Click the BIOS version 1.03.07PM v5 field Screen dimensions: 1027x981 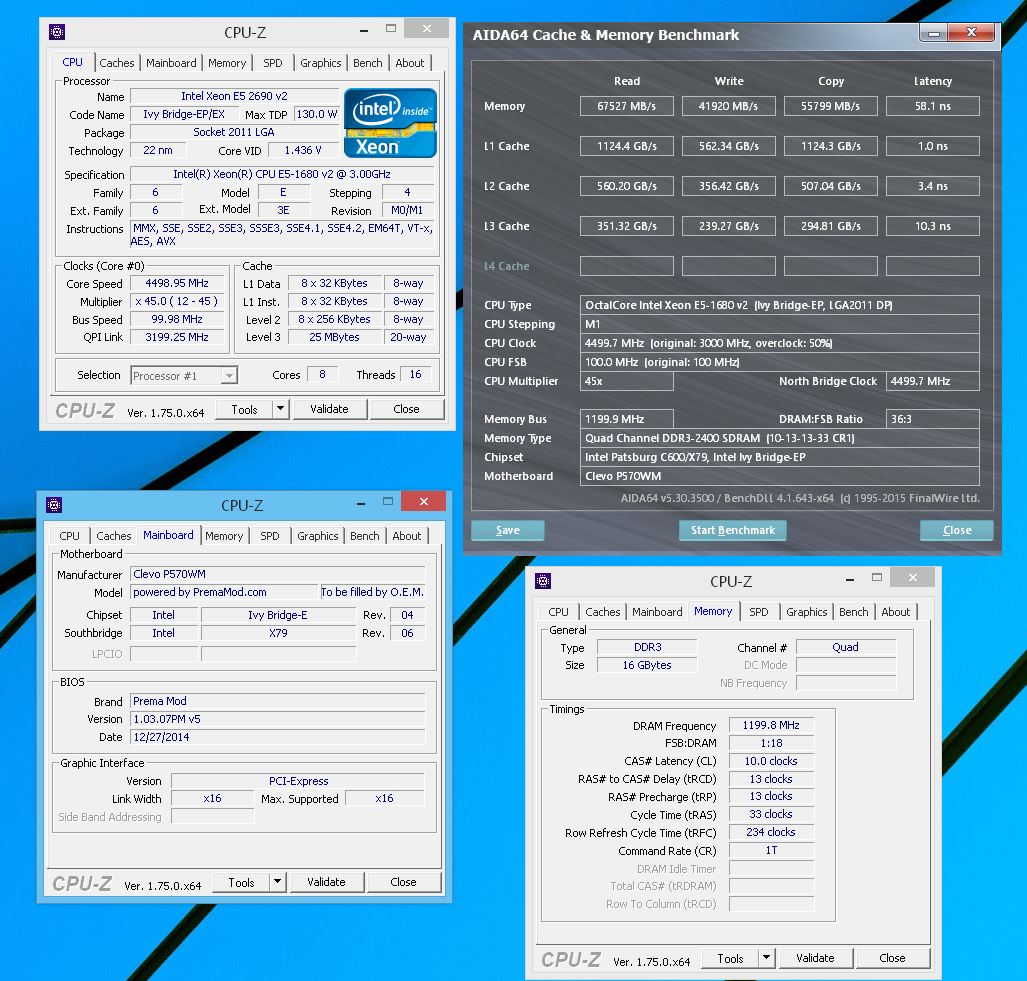278,719
